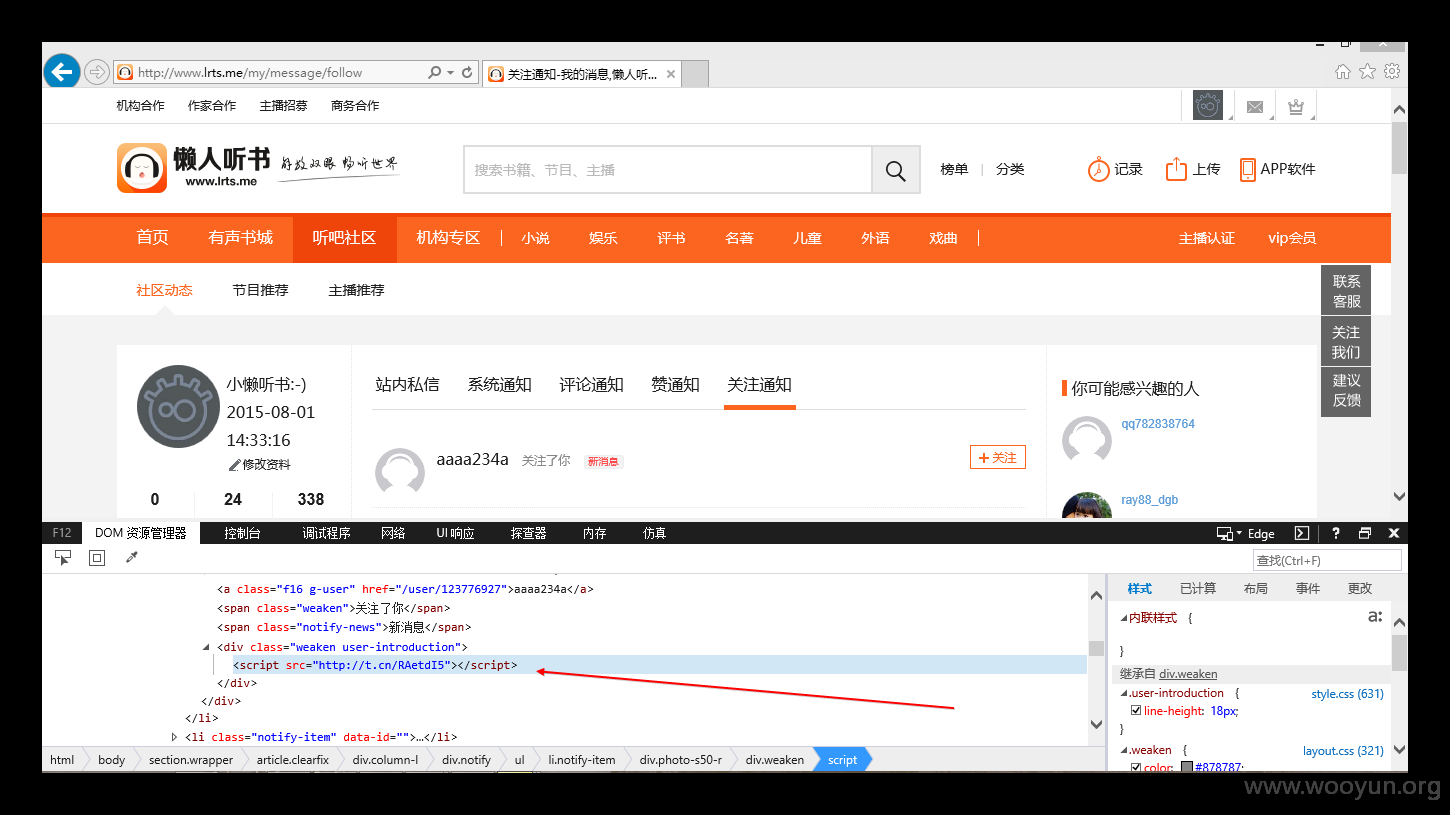
Task: Select the section.wrapper breadcrumb
Action: point(191,760)
